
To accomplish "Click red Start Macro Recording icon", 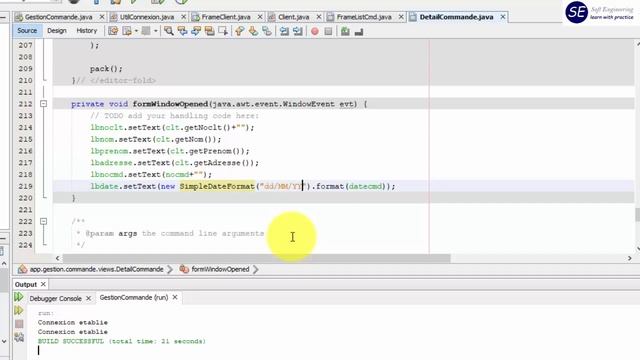I will pyautogui.click(x=315, y=31).
